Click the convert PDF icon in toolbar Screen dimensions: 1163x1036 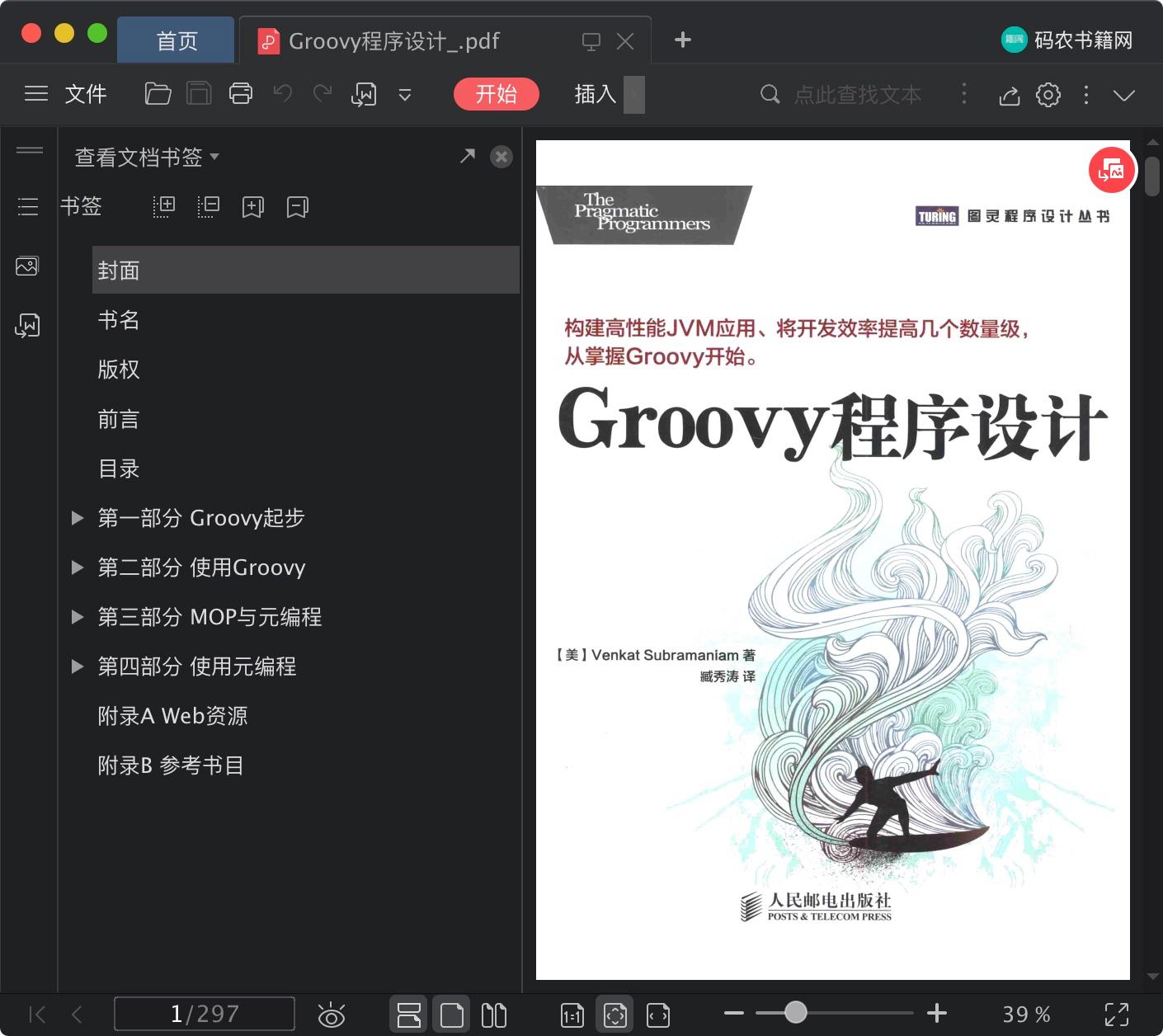364,95
